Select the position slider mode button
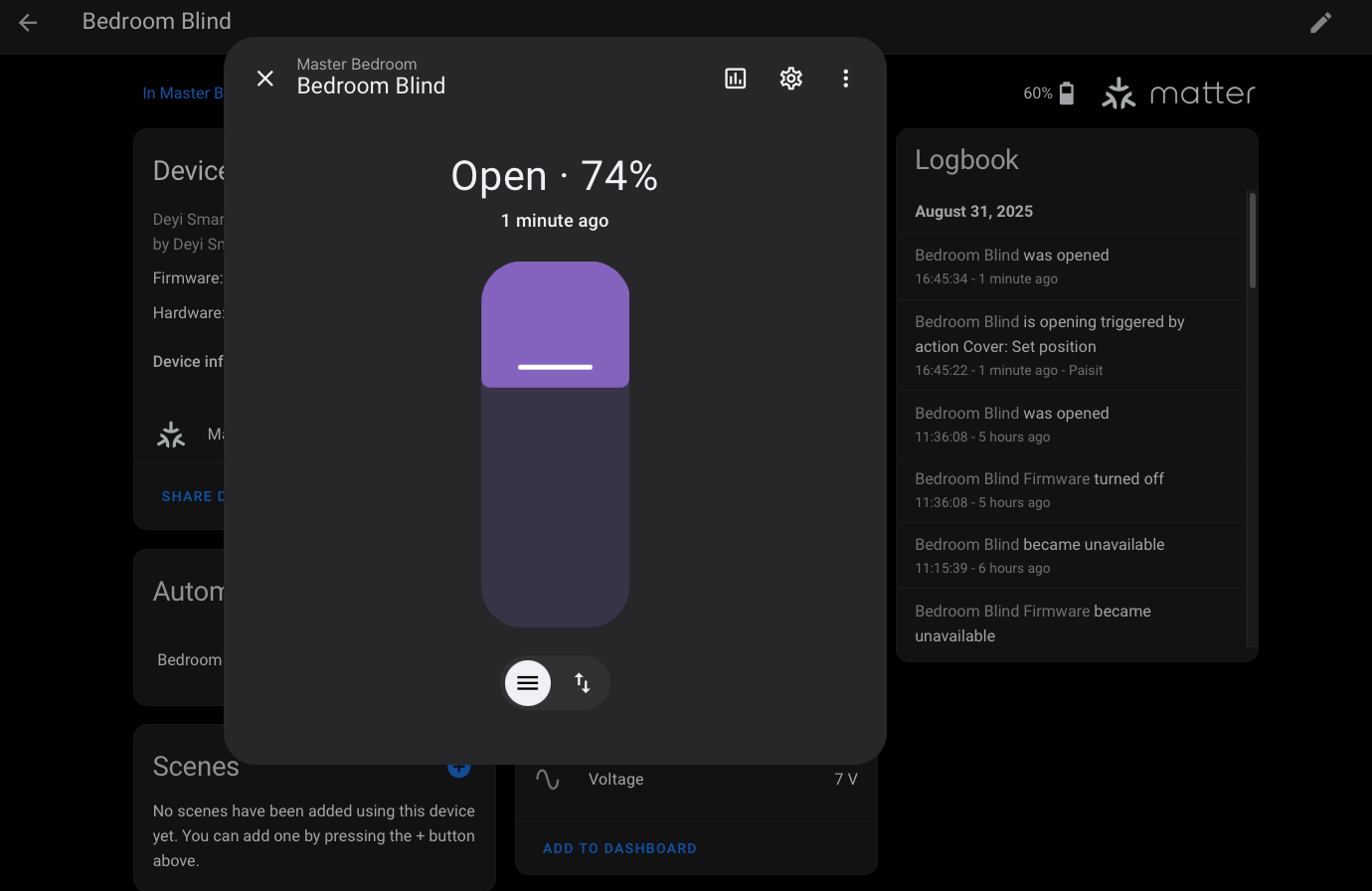This screenshot has width=1372, height=891. point(528,683)
